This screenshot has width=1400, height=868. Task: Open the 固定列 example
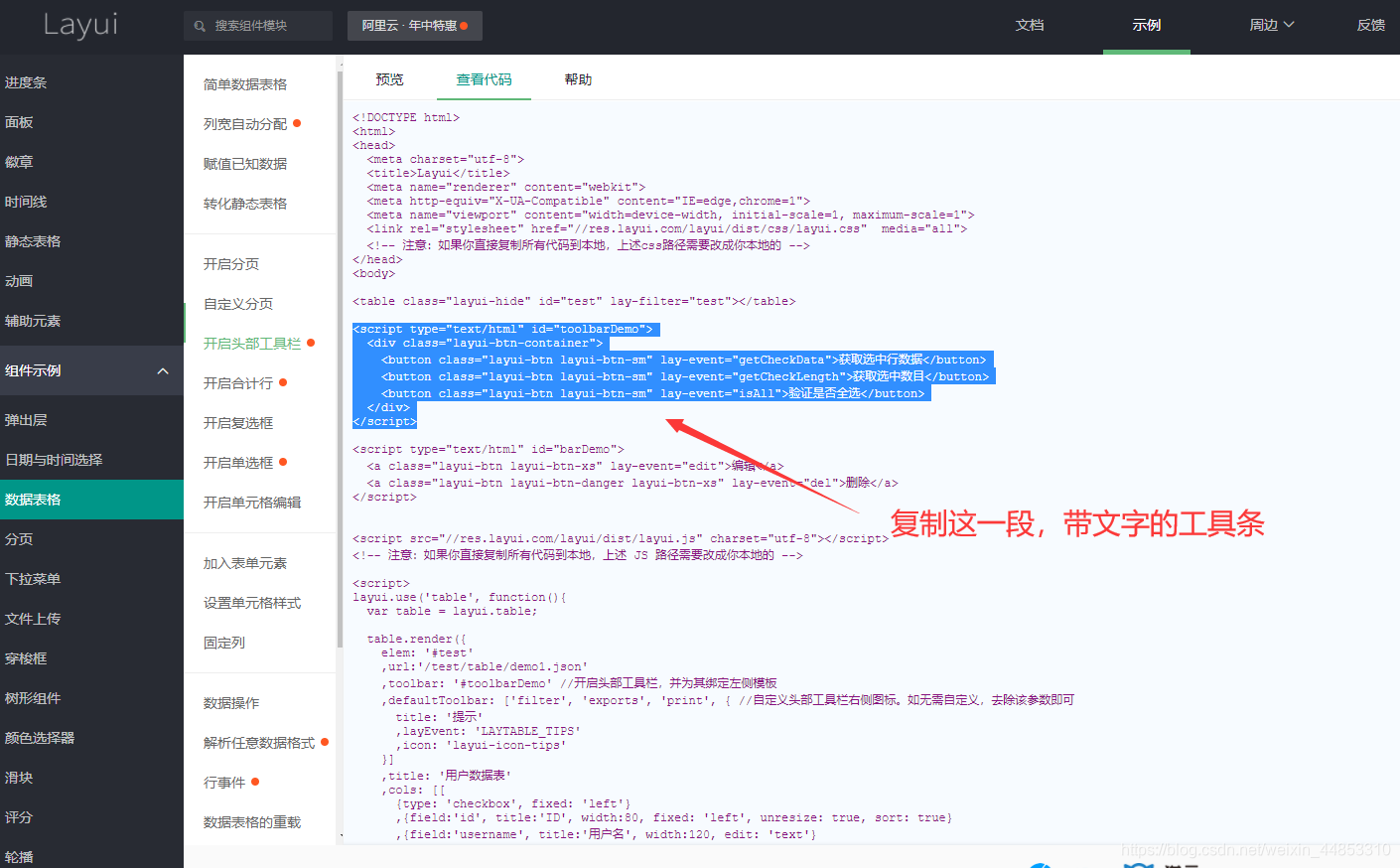point(224,643)
